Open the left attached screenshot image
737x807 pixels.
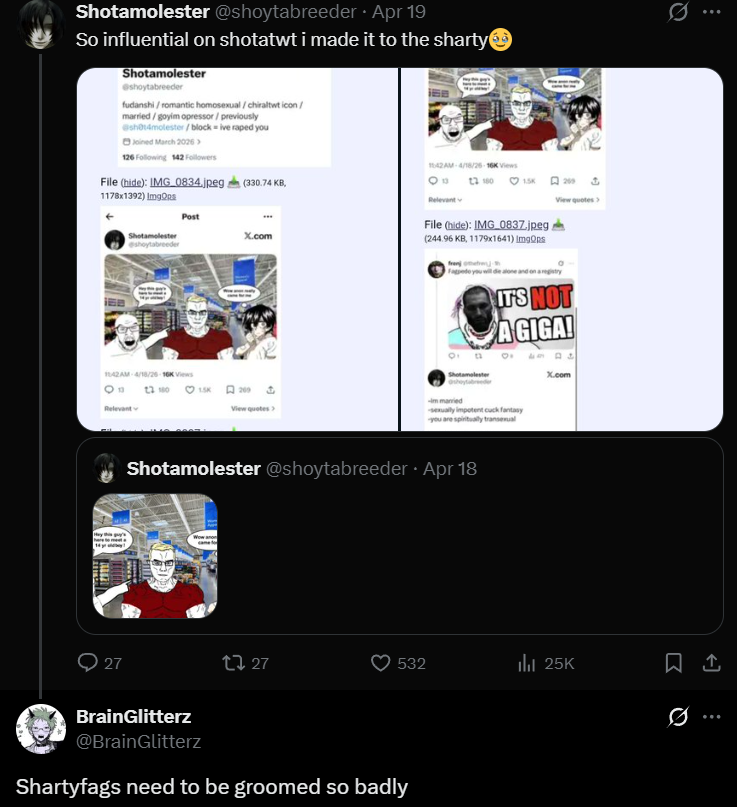tap(238, 249)
